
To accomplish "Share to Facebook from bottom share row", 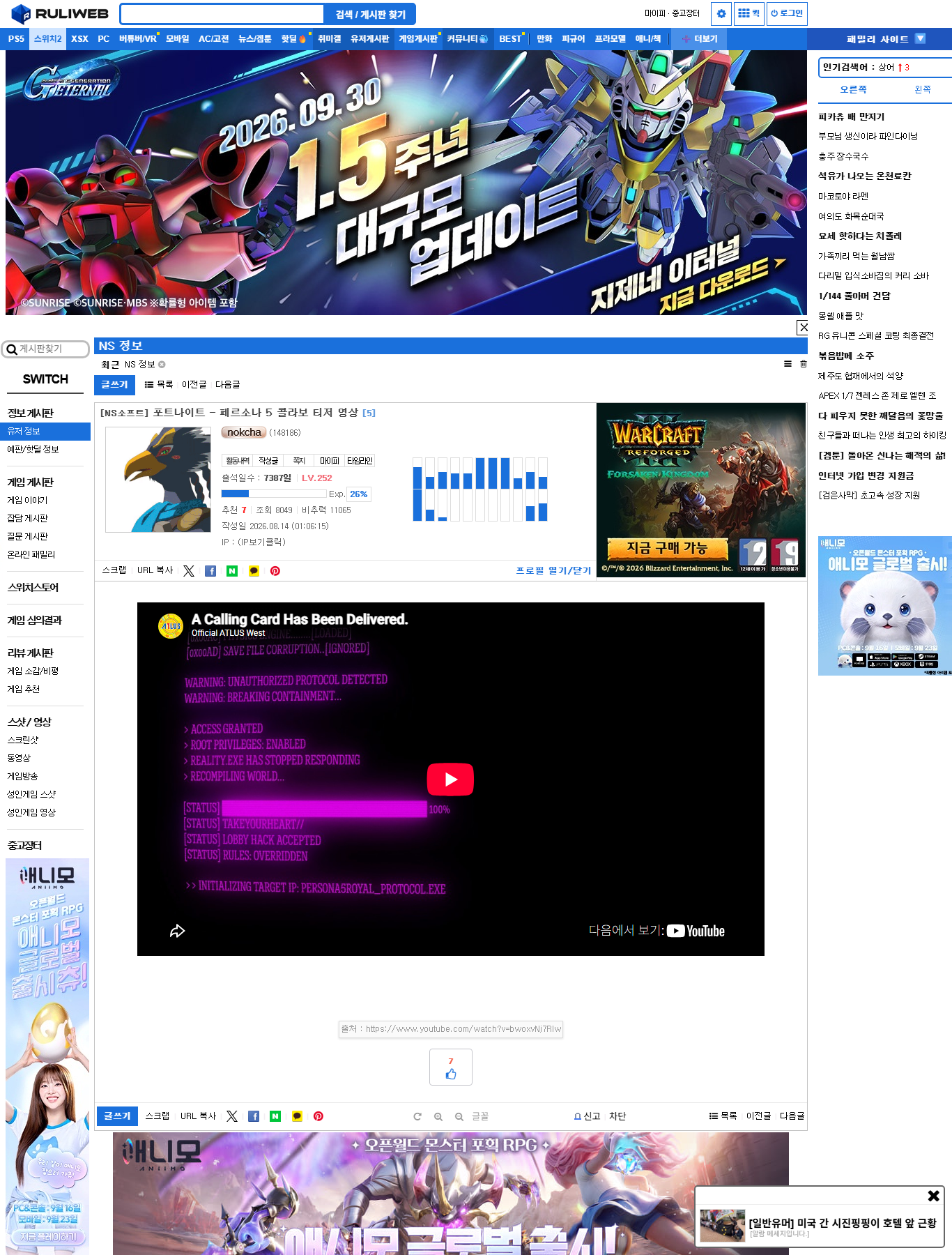I will coord(254,1116).
